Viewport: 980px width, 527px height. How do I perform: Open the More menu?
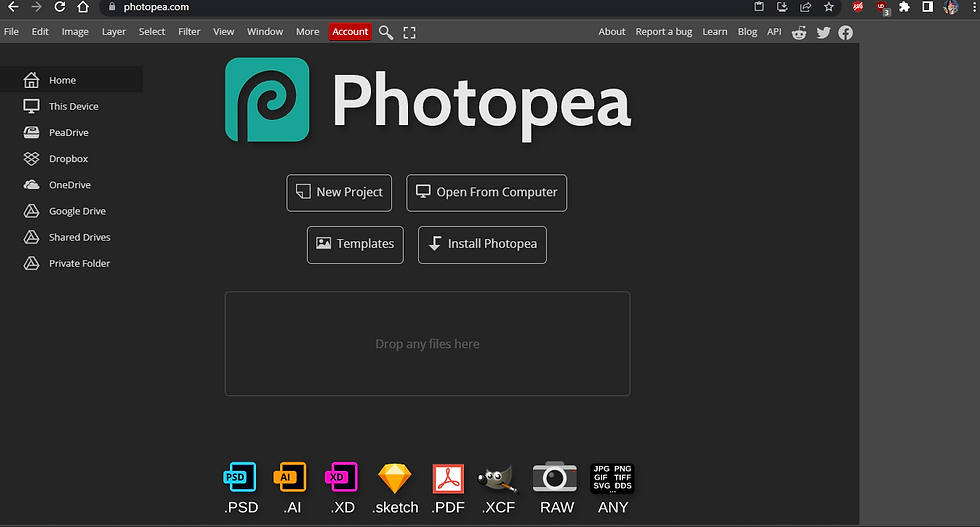click(x=308, y=32)
